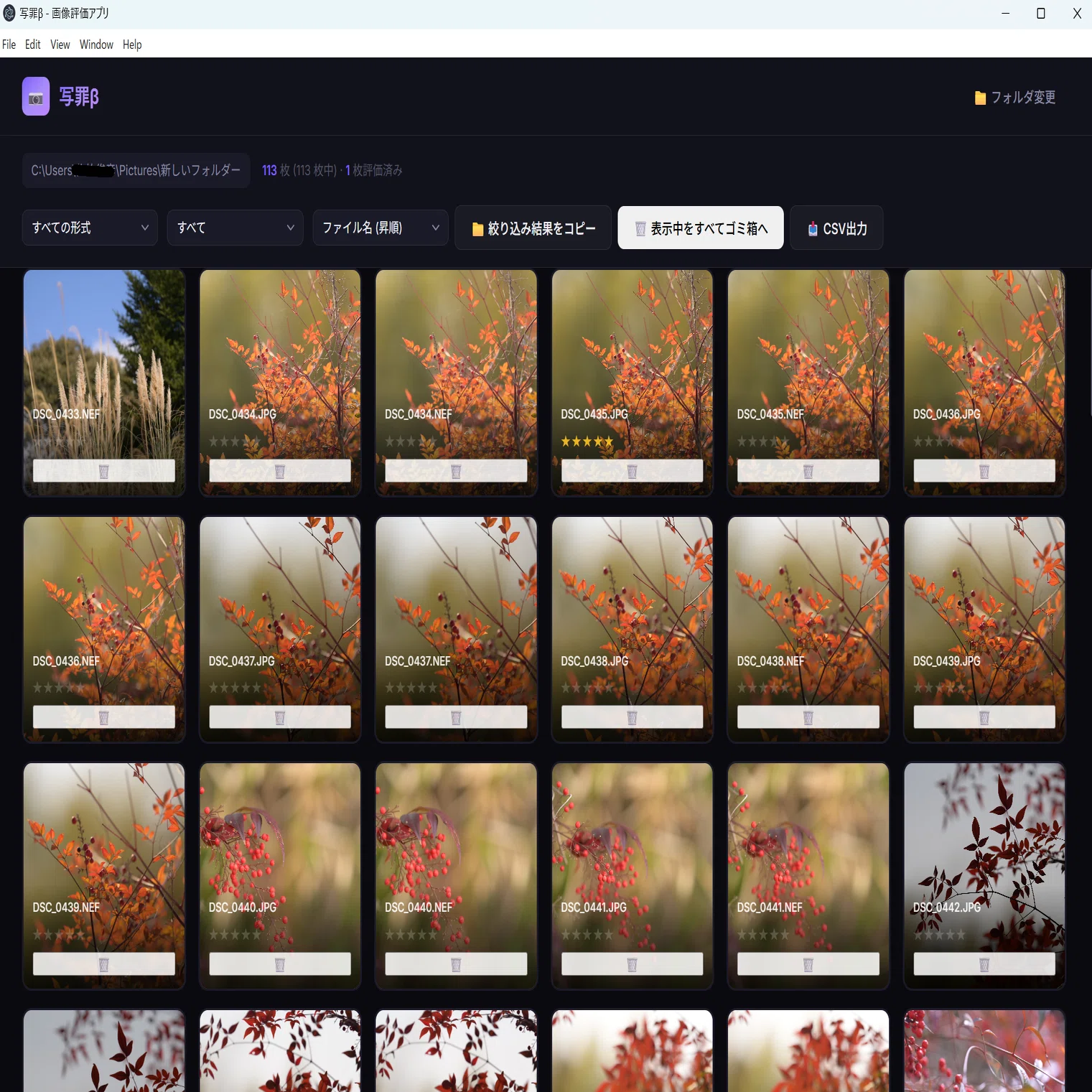Open the rating filter dropdown すべて
Image resolution: width=1092 pixels, height=1092 pixels.
(x=235, y=228)
